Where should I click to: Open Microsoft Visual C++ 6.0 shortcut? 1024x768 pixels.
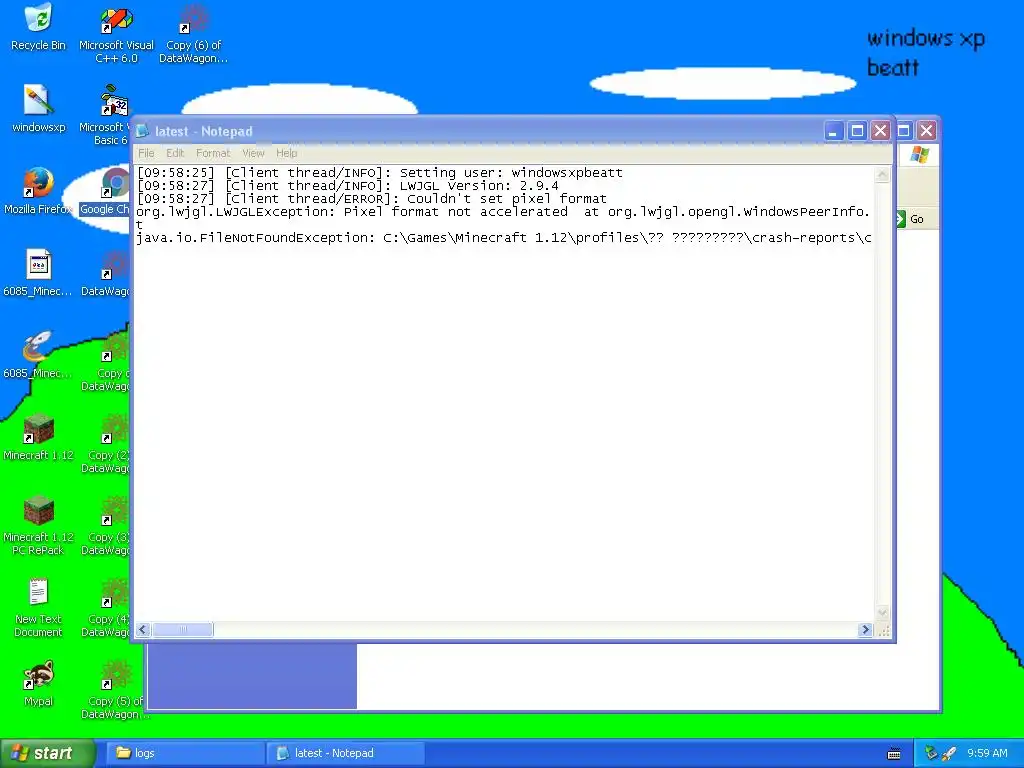[x=116, y=34]
